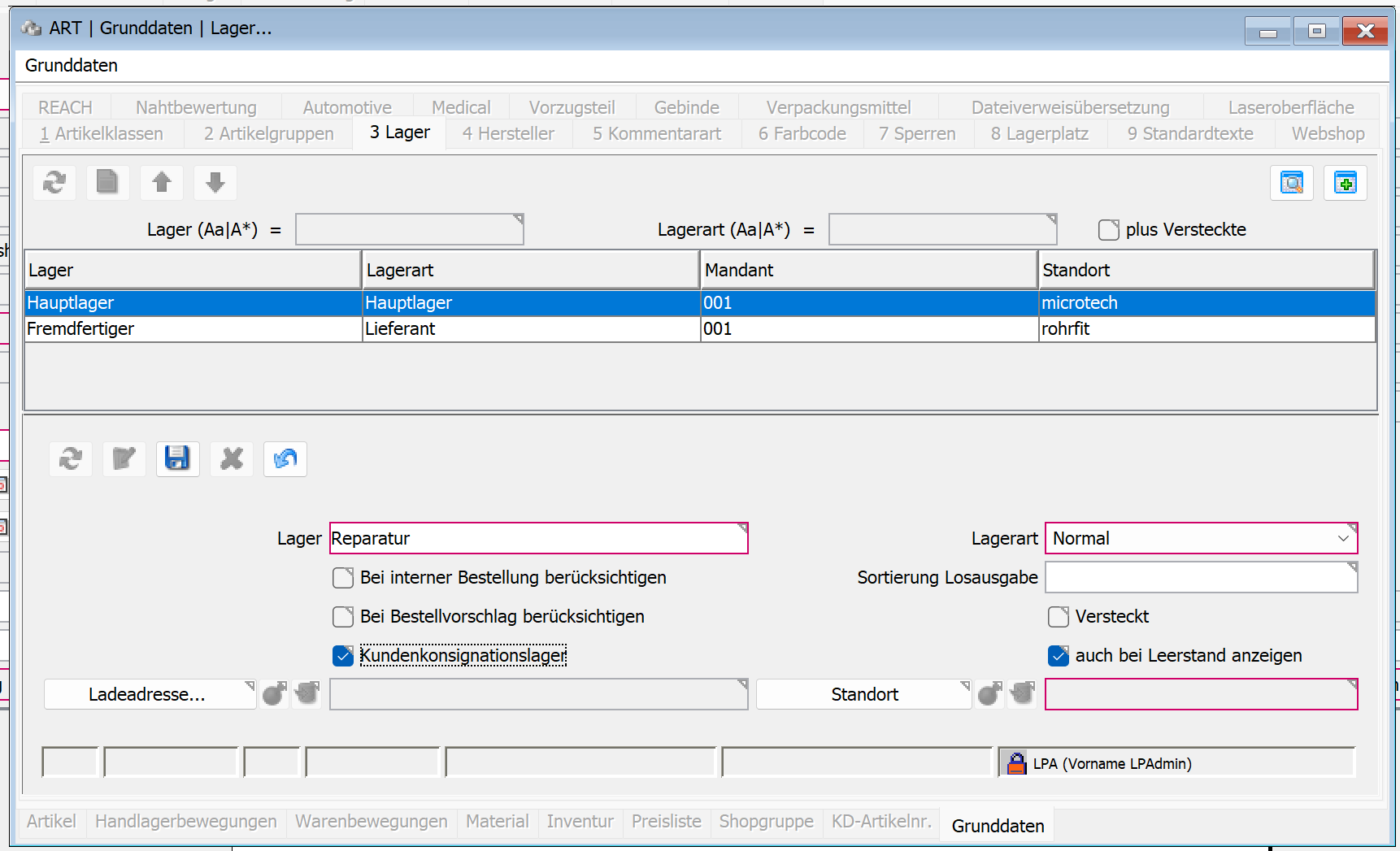Click the Lager column header
Screen dimensions: 1400x851
click(x=192, y=270)
